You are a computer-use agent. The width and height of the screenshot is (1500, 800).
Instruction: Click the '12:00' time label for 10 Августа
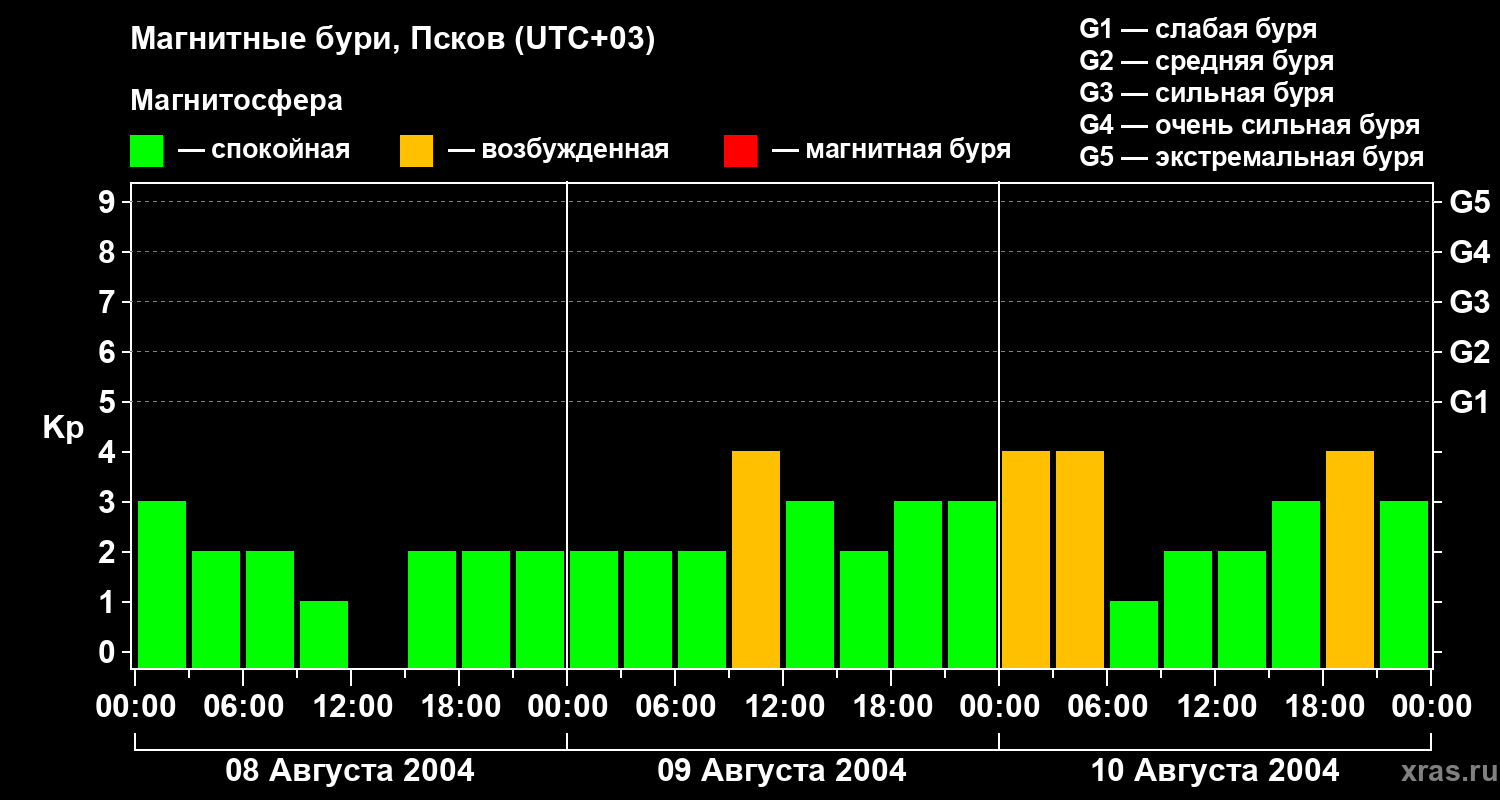point(1215,706)
